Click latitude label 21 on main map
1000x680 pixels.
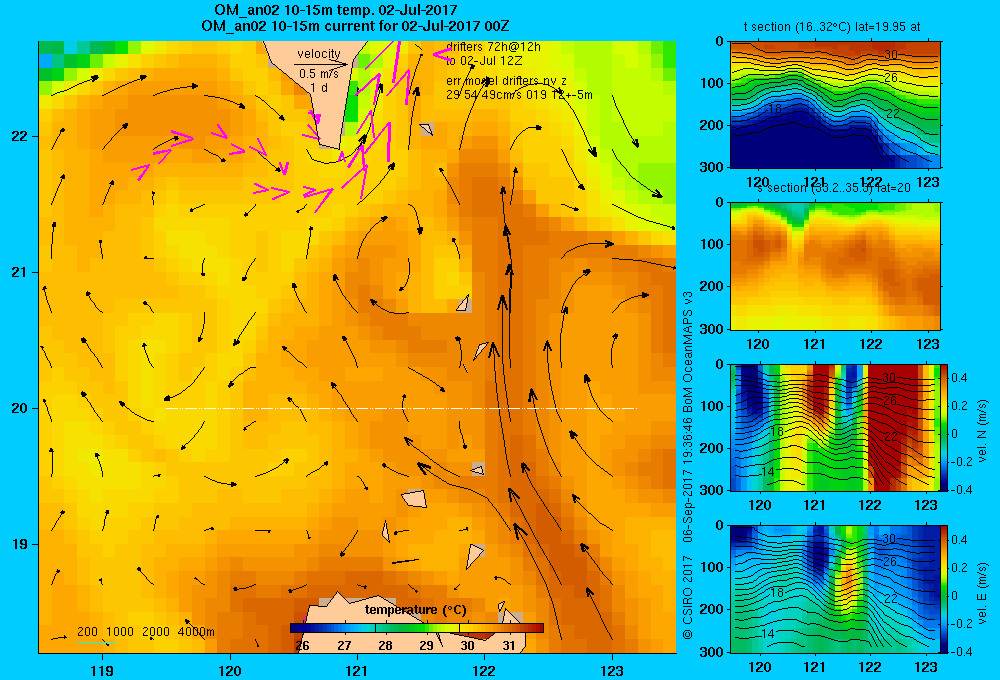pyautogui.click(x=19, y=272)
